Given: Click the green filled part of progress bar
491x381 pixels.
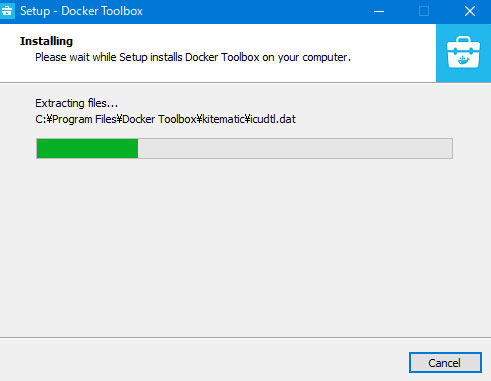Looking at the screenshot, I should point(87,148).
